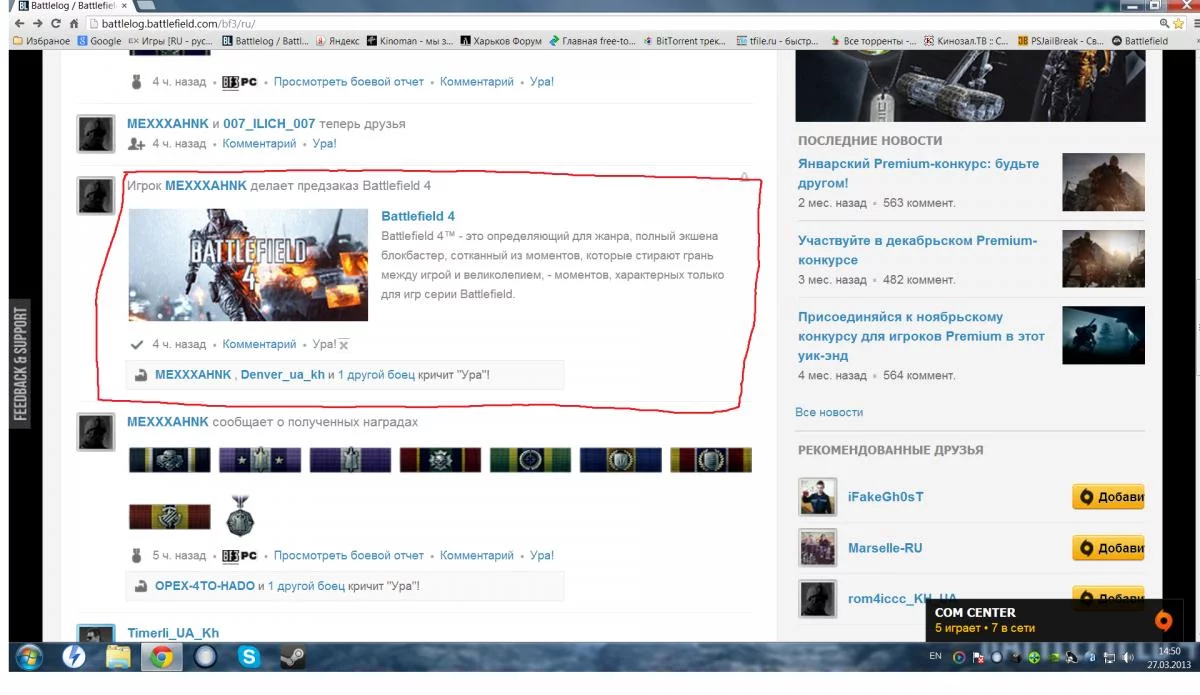
Task: Open the Избраное bookmarks folder
Action: coord(41,41)
